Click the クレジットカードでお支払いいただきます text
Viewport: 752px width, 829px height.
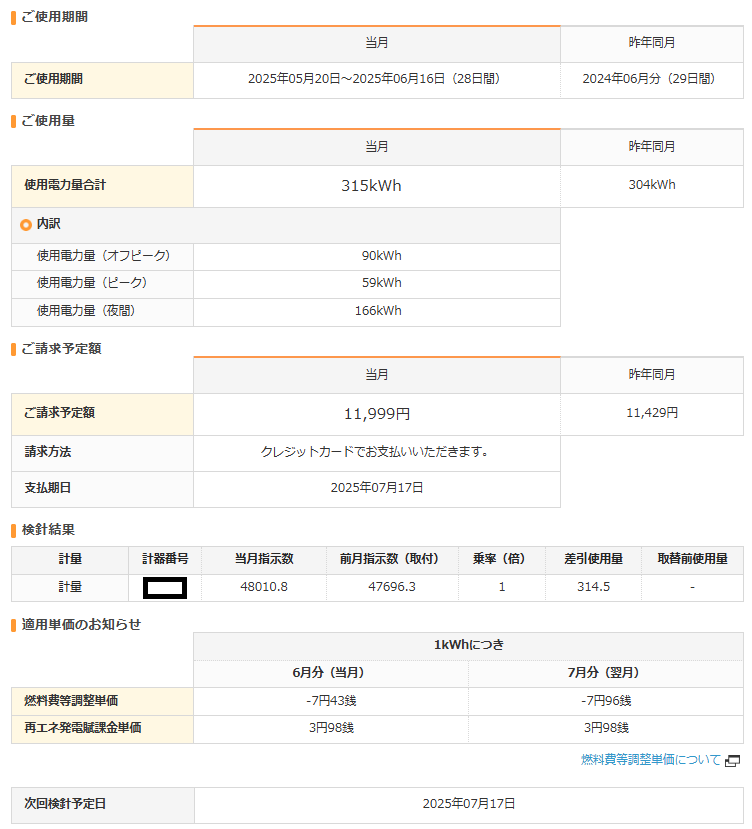(374, 452)
